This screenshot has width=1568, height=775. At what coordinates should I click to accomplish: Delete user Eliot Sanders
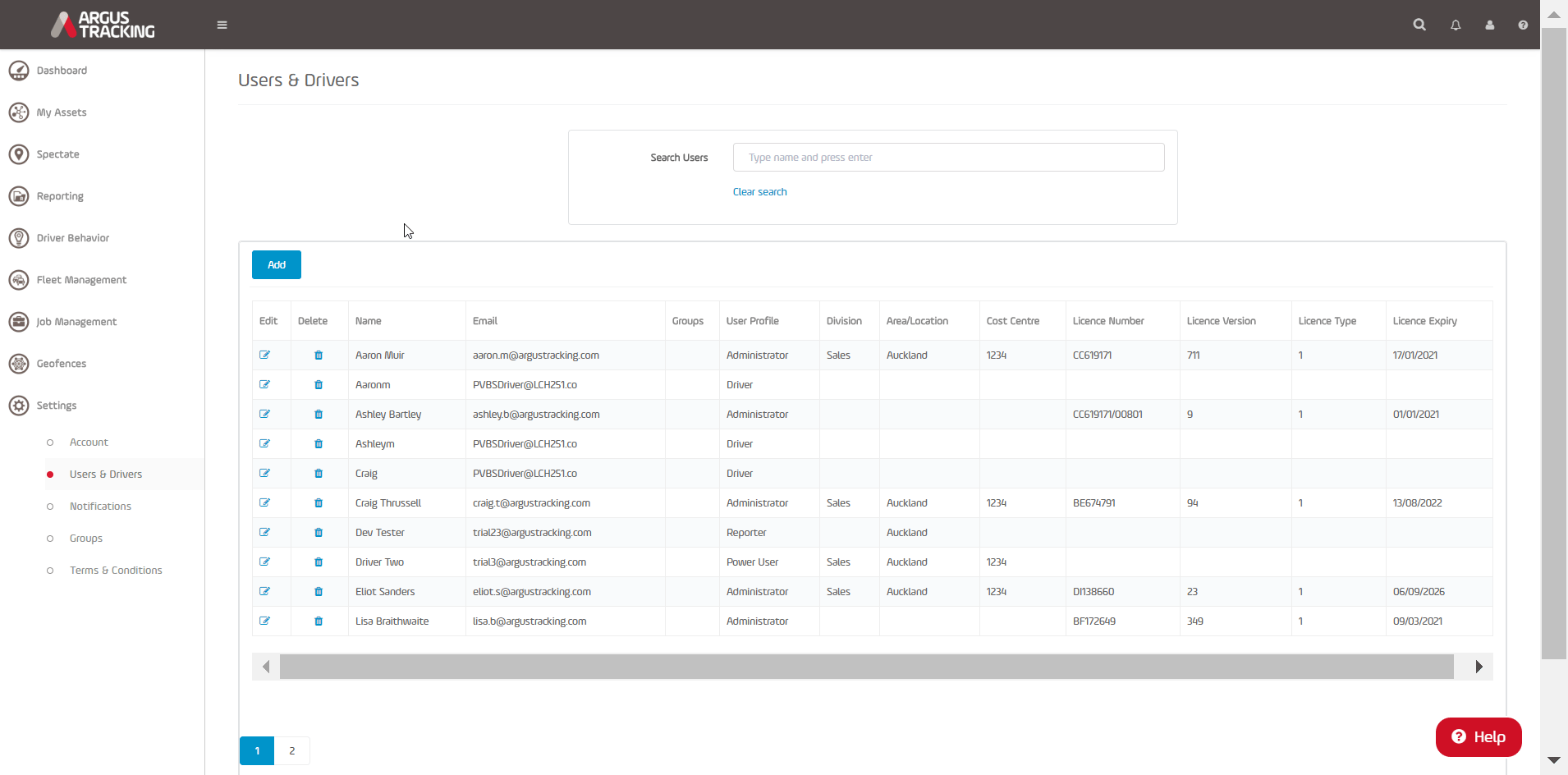tap(319, 592)
